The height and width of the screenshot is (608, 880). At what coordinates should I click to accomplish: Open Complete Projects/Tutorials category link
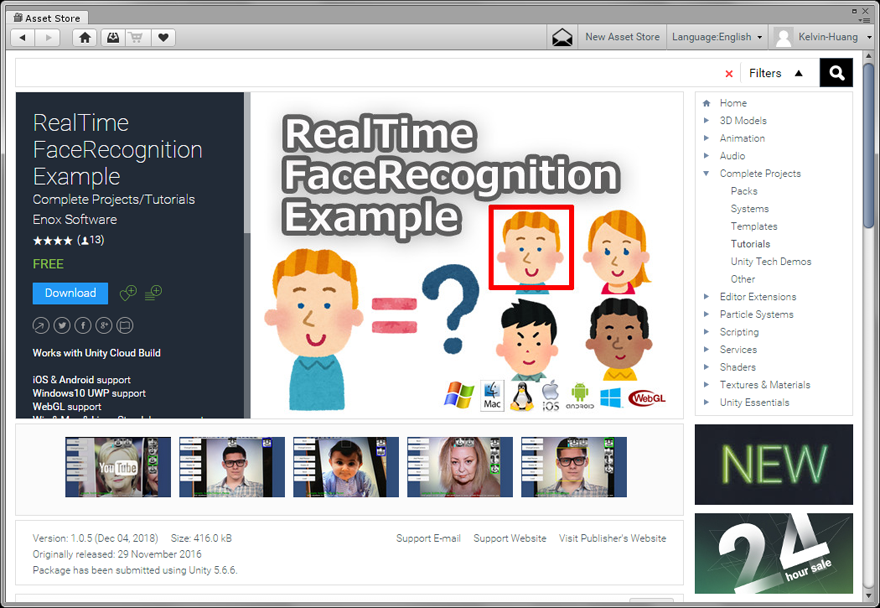coord(113,199)
